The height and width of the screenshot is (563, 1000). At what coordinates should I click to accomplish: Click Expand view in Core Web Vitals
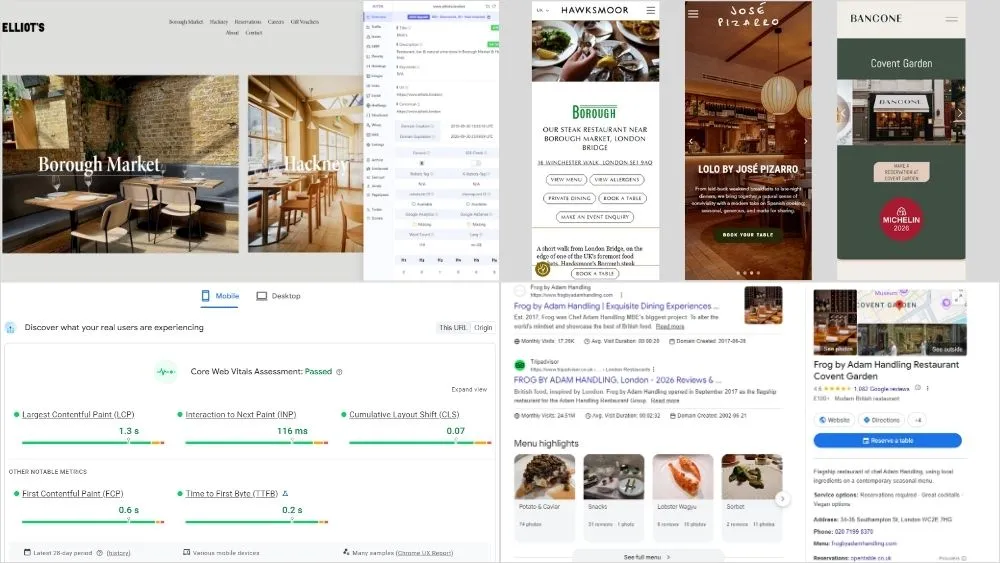[469, 389]
